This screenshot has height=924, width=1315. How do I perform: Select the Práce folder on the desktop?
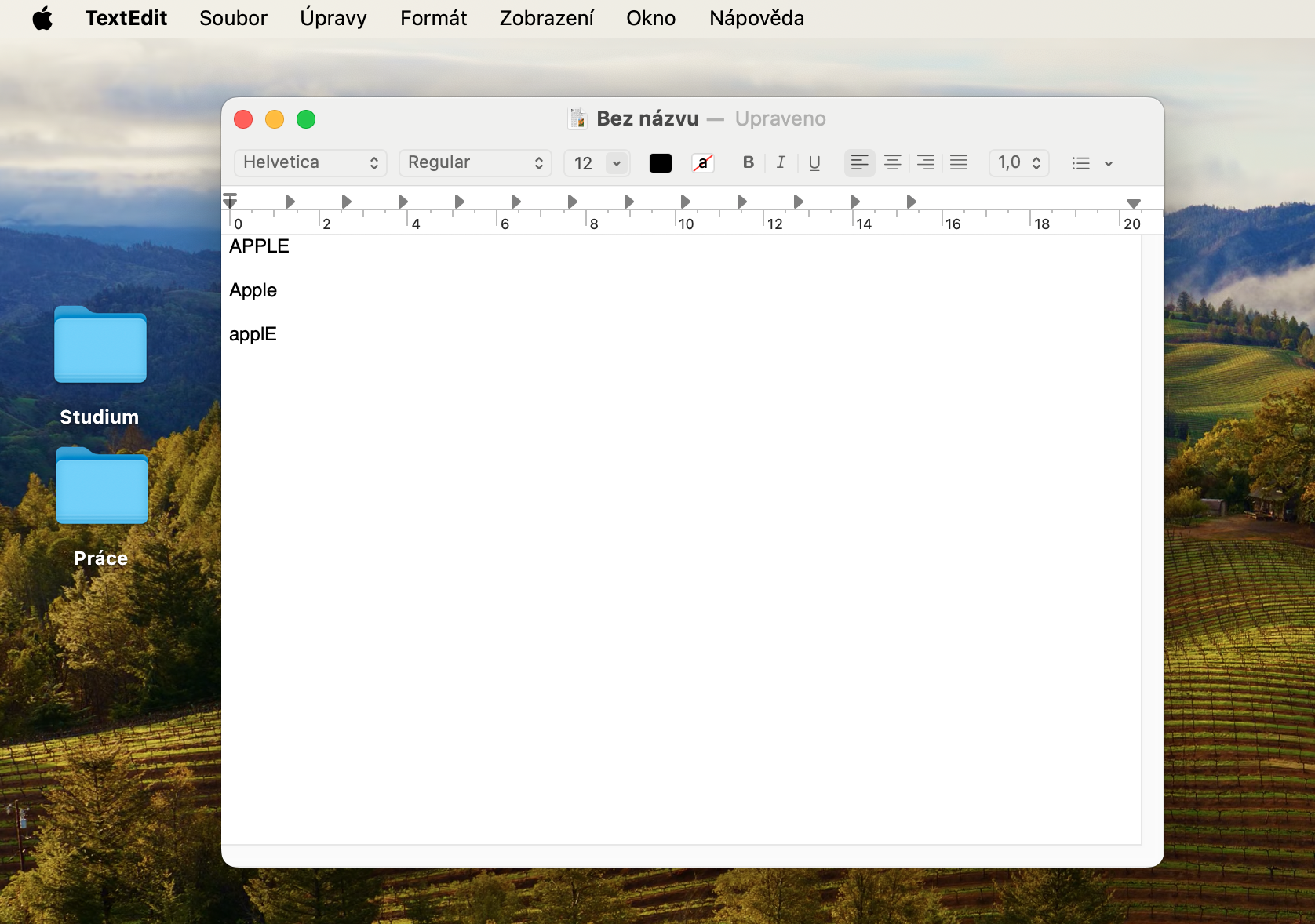tap(101, 507)
